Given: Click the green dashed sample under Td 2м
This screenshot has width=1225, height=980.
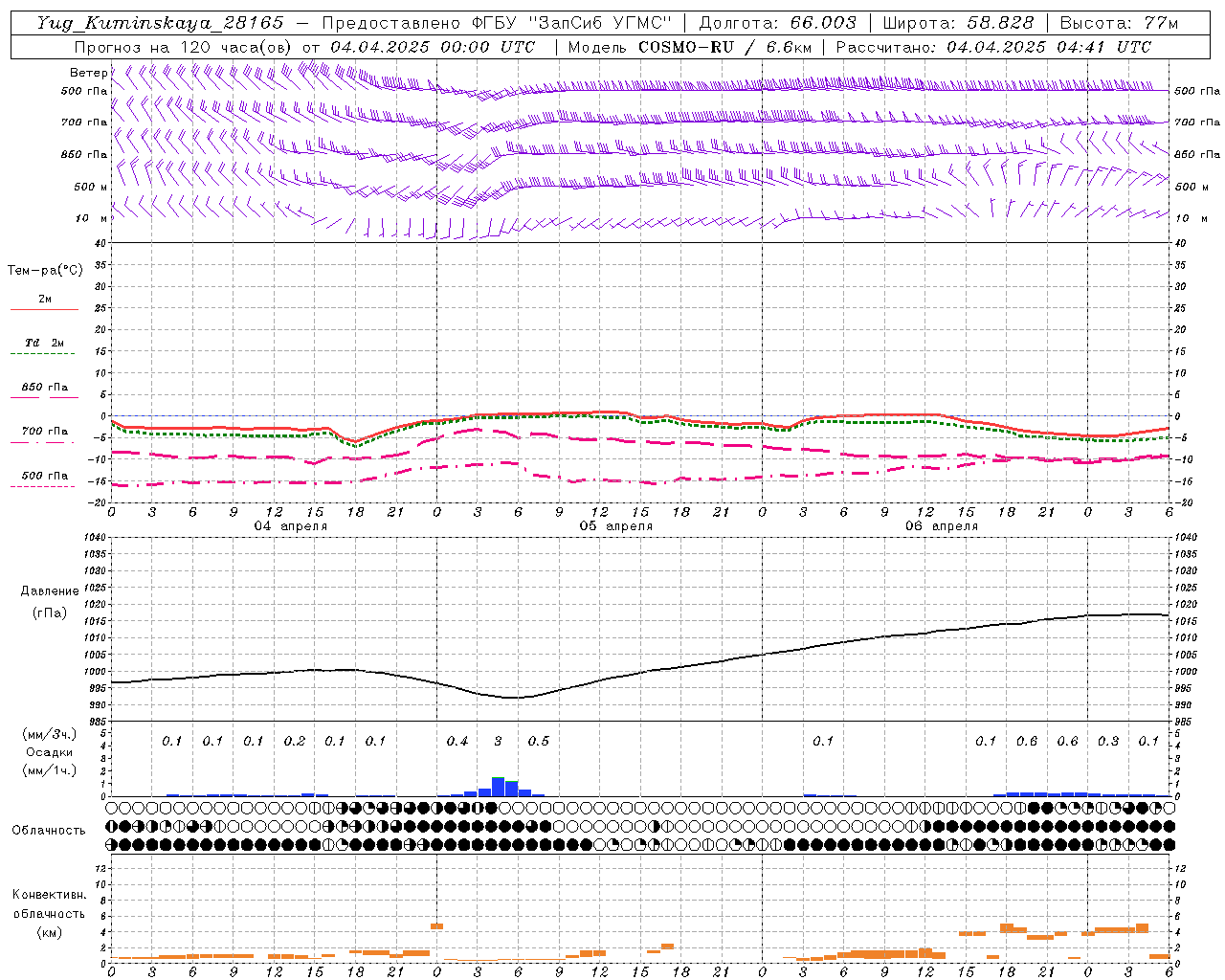Looking at the screenshot, I should pyautogui.click(x=43, y=353).
